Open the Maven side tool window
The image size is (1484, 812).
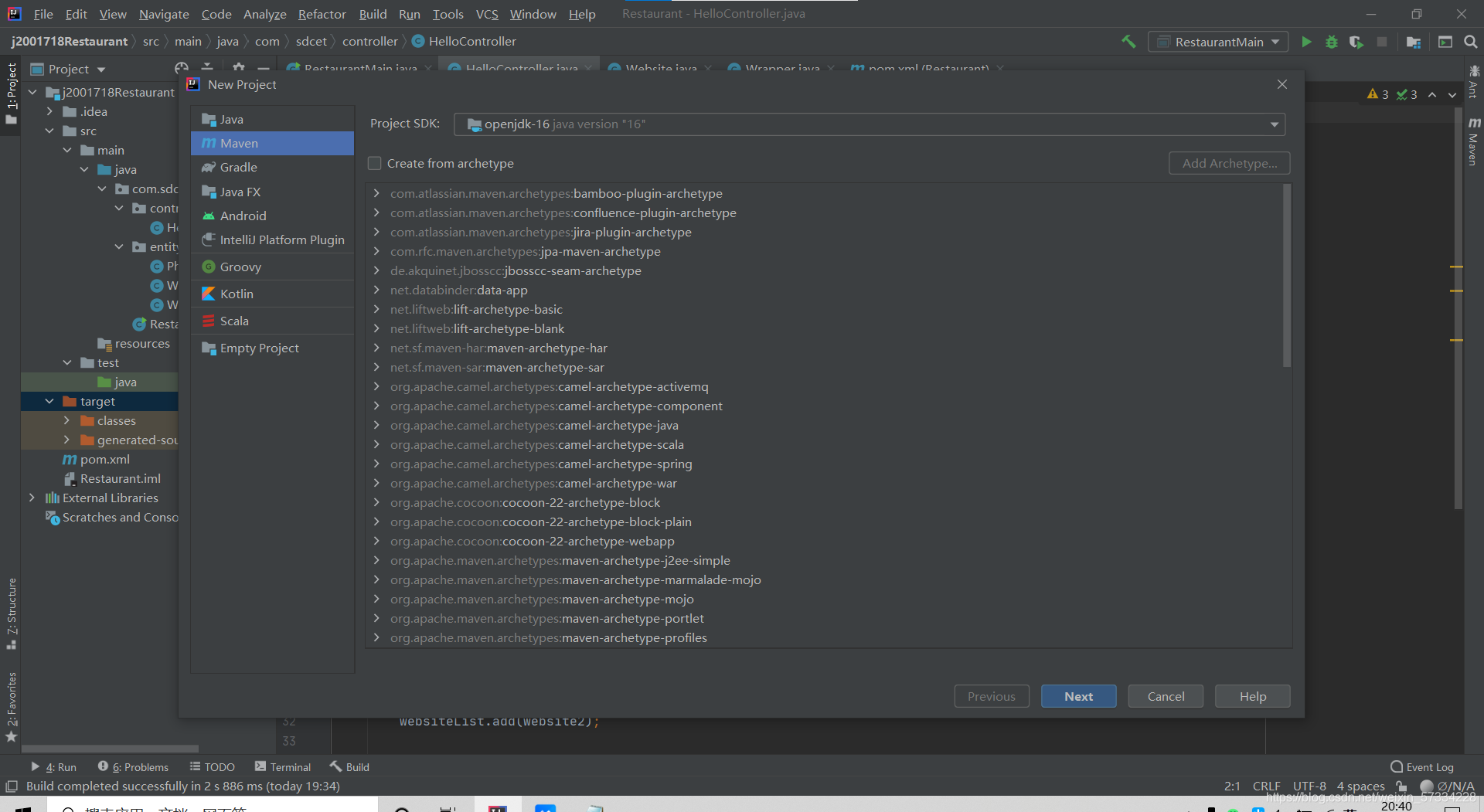pyautogui.click(x=1473, y=141)
